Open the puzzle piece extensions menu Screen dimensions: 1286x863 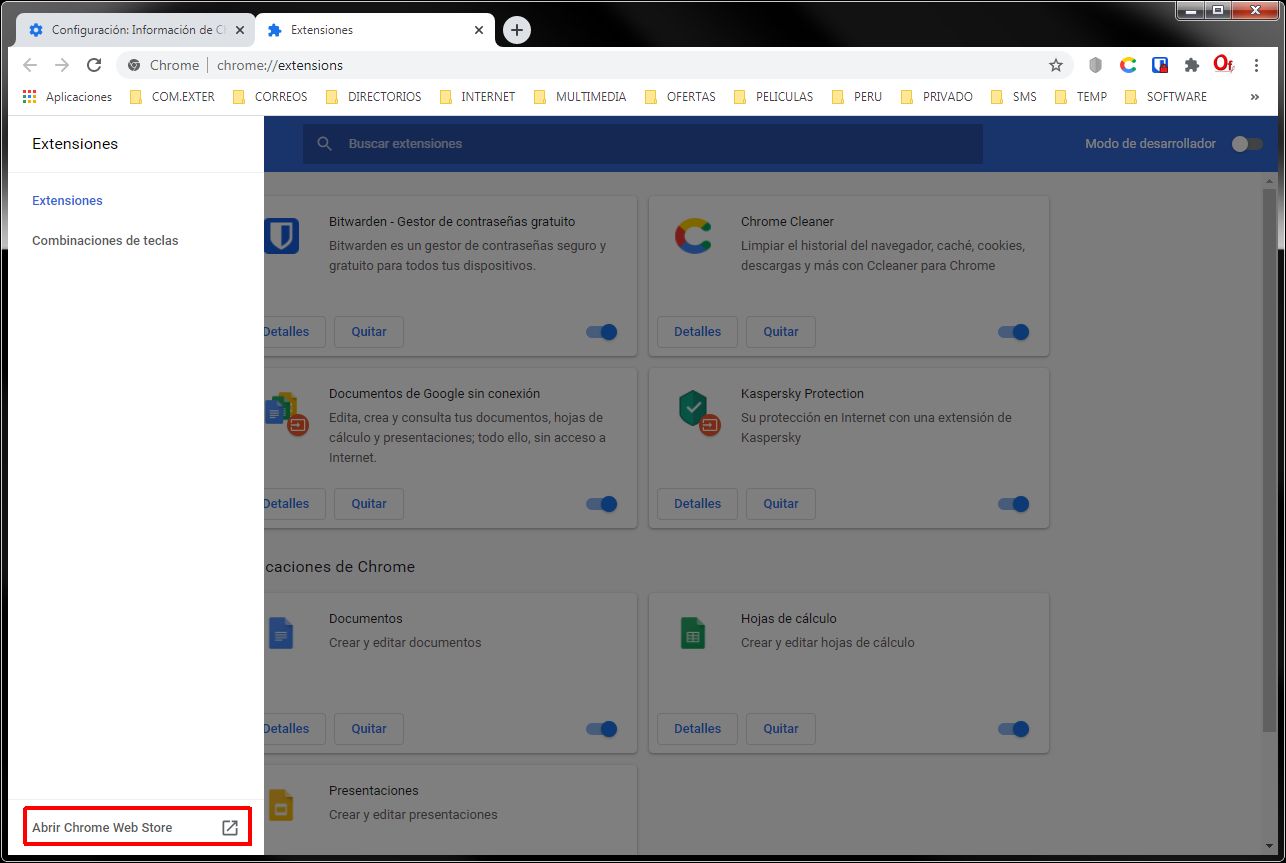1191,65
